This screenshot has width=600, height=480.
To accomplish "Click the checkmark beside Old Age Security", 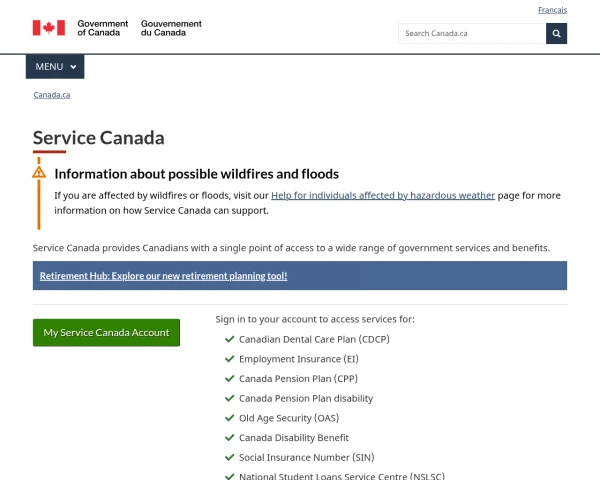I will (229, 418).
